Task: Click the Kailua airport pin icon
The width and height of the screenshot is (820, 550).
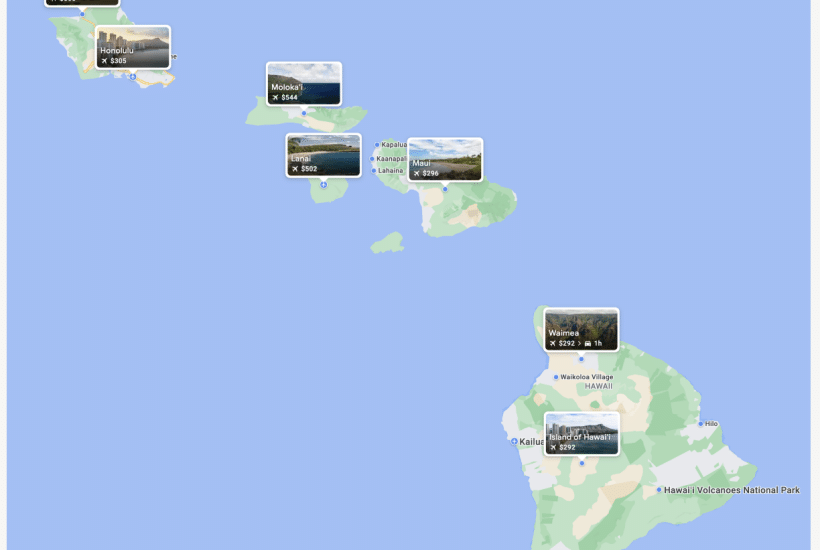Action: tap(514, 441)
